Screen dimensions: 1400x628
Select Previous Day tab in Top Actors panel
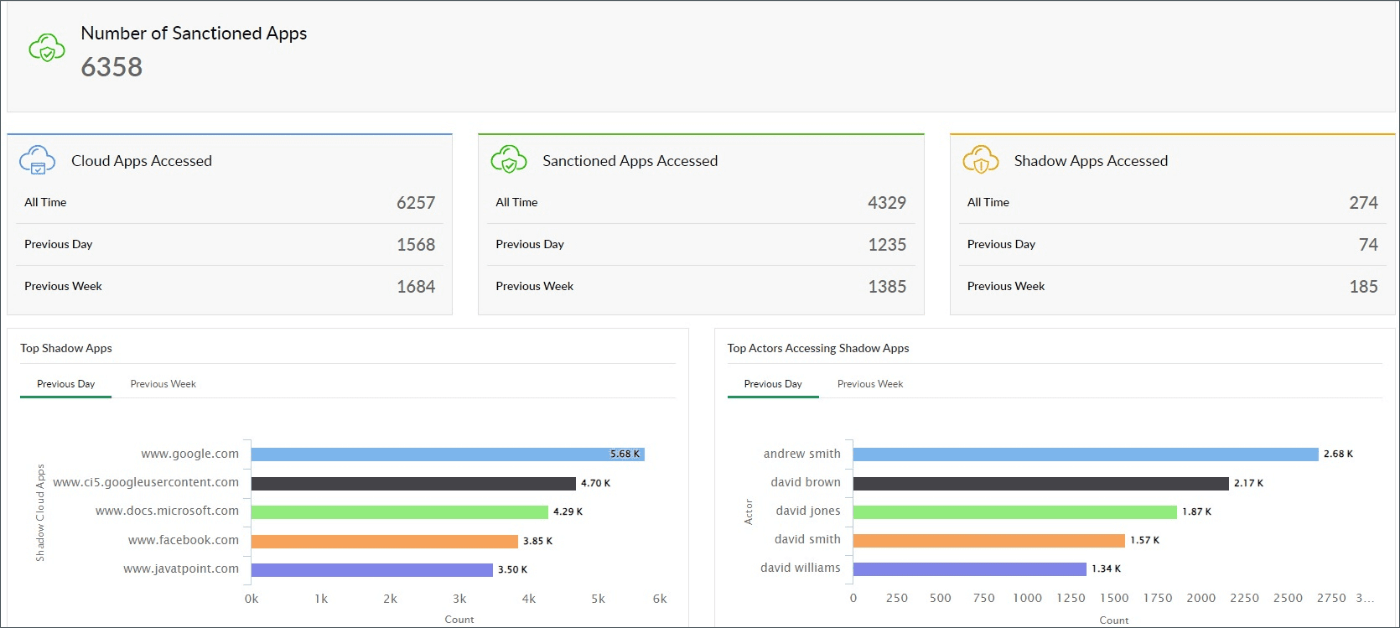pos(772,383)
